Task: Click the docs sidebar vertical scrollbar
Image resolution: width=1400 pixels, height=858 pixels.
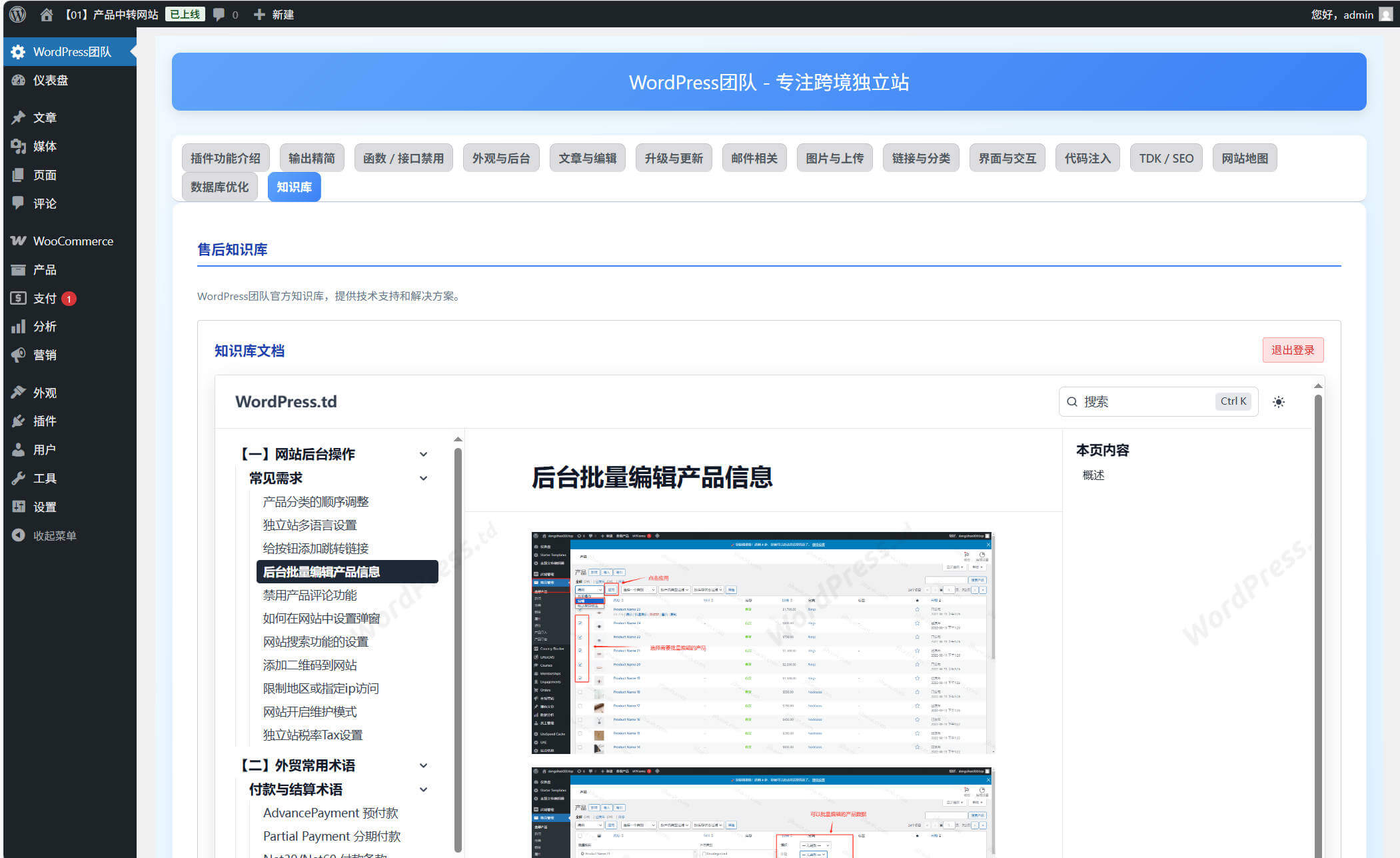Action: tap(458, 640)
